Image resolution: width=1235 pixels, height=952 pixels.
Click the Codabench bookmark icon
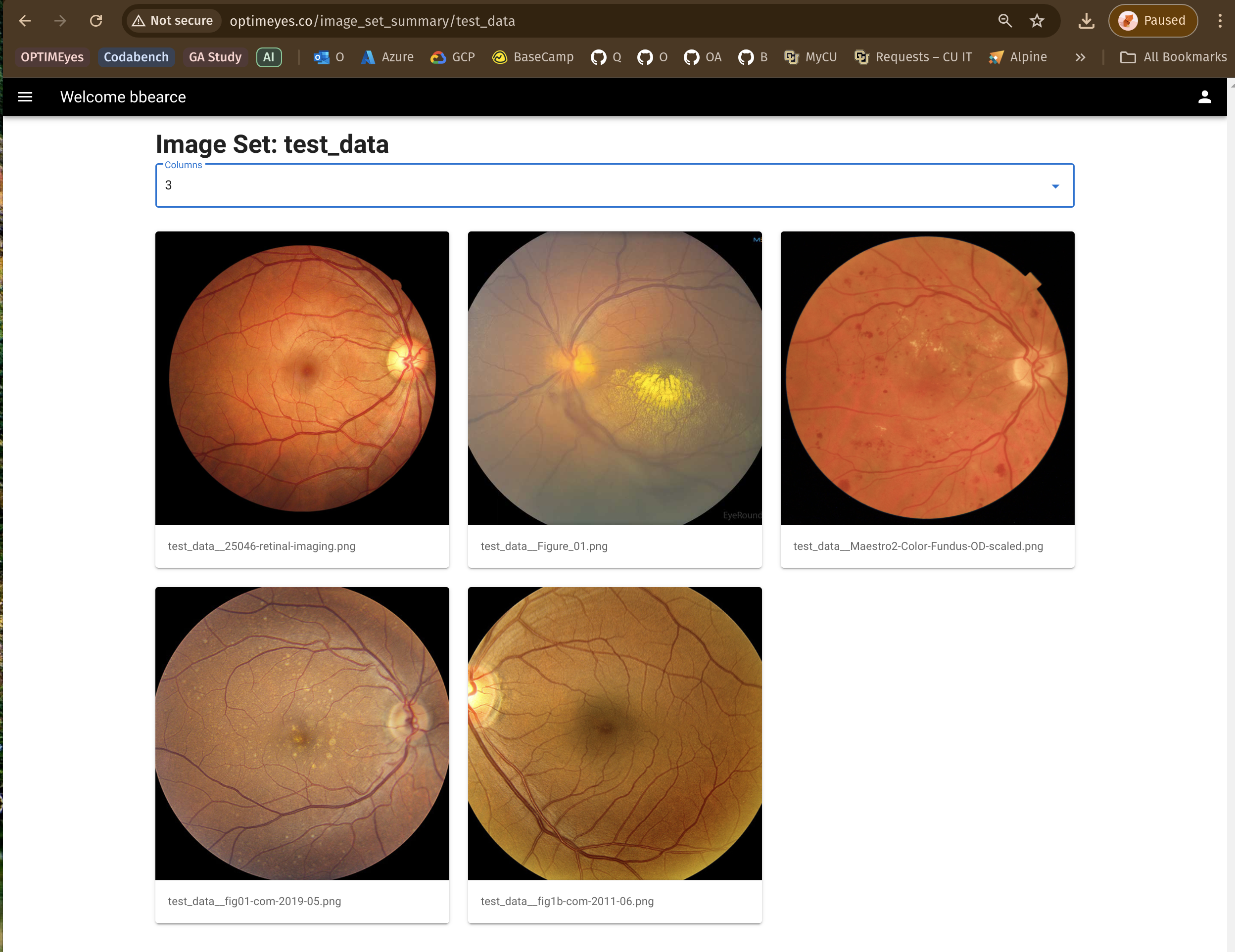click(x=135, y=57)
